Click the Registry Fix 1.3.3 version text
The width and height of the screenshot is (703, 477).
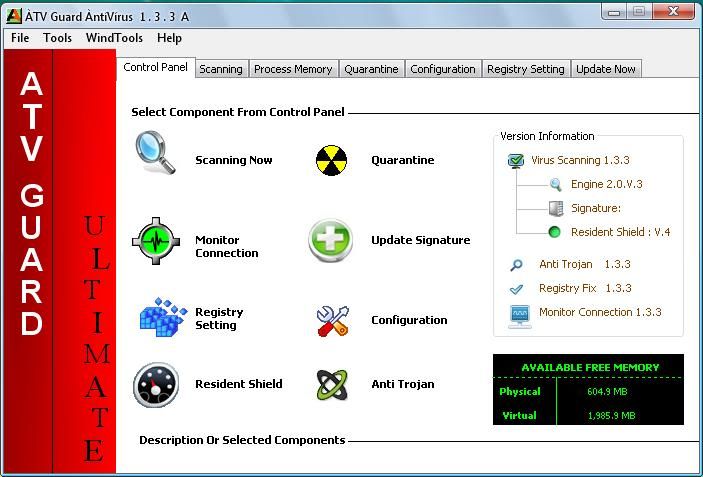click(585, 288)
